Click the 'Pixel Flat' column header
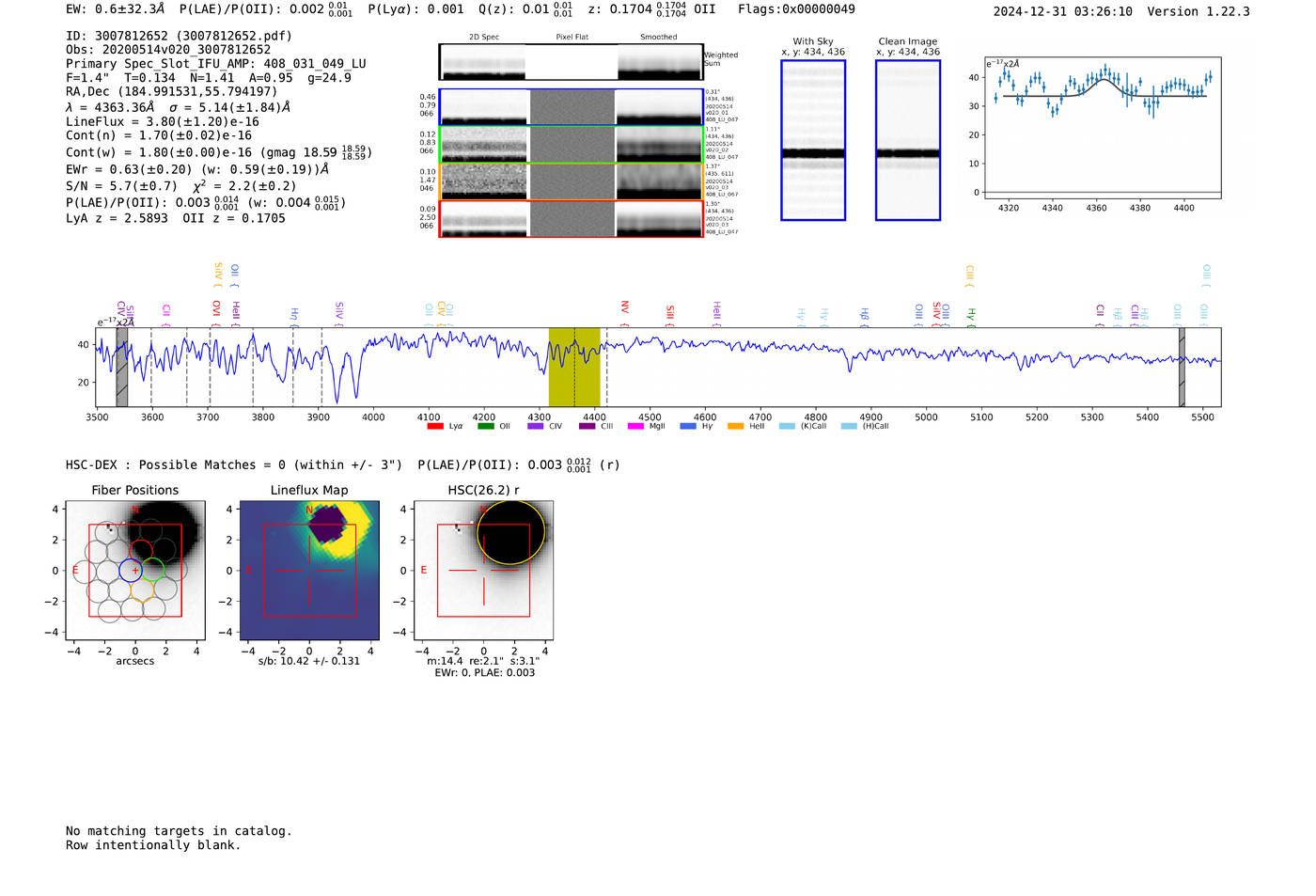Viewport: 1316px width, 896px height. tap(572, 38)
